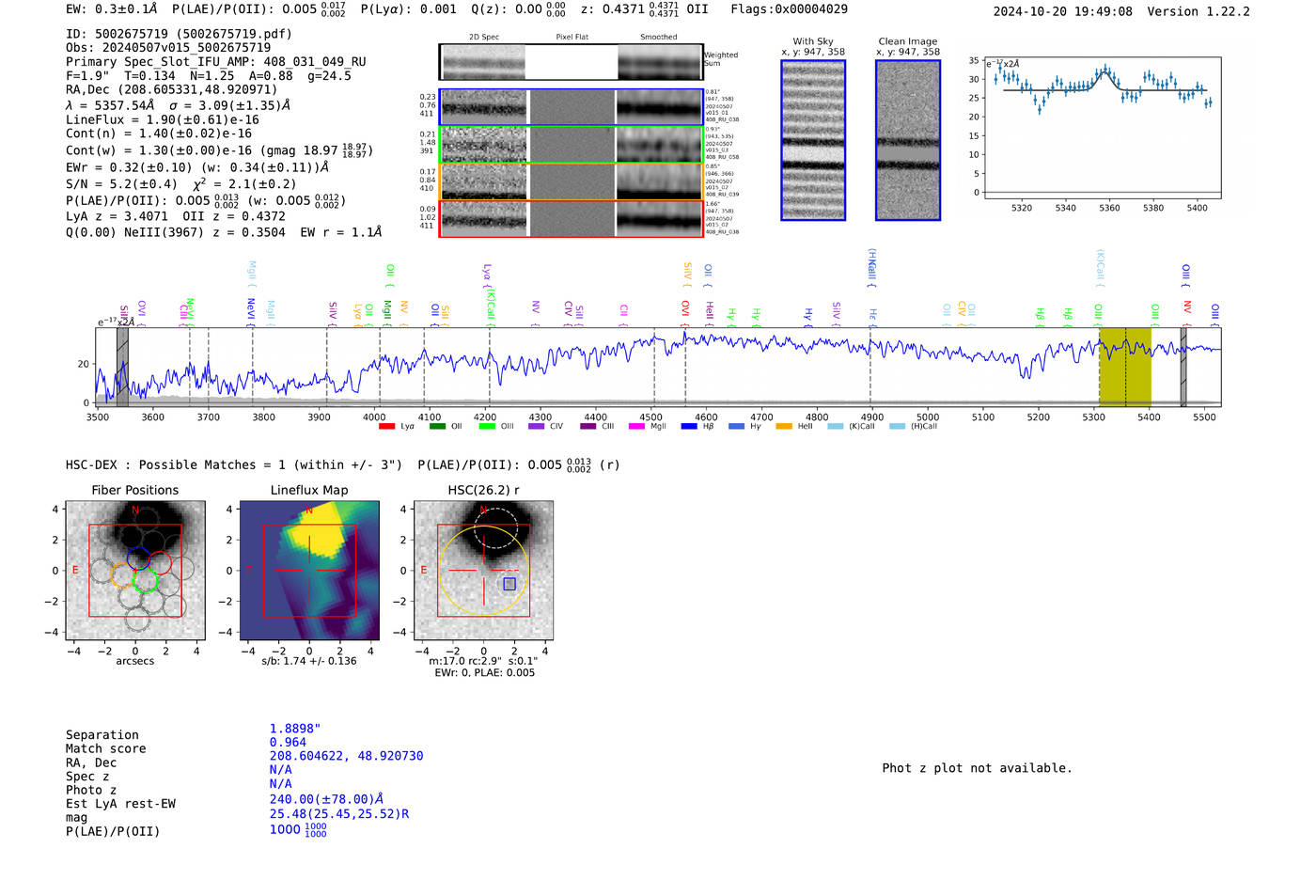Click the white dashed circle in HSC image
Image resolution: width=1316 pixels, height=896 pixels.
click(x=495, y=527)
